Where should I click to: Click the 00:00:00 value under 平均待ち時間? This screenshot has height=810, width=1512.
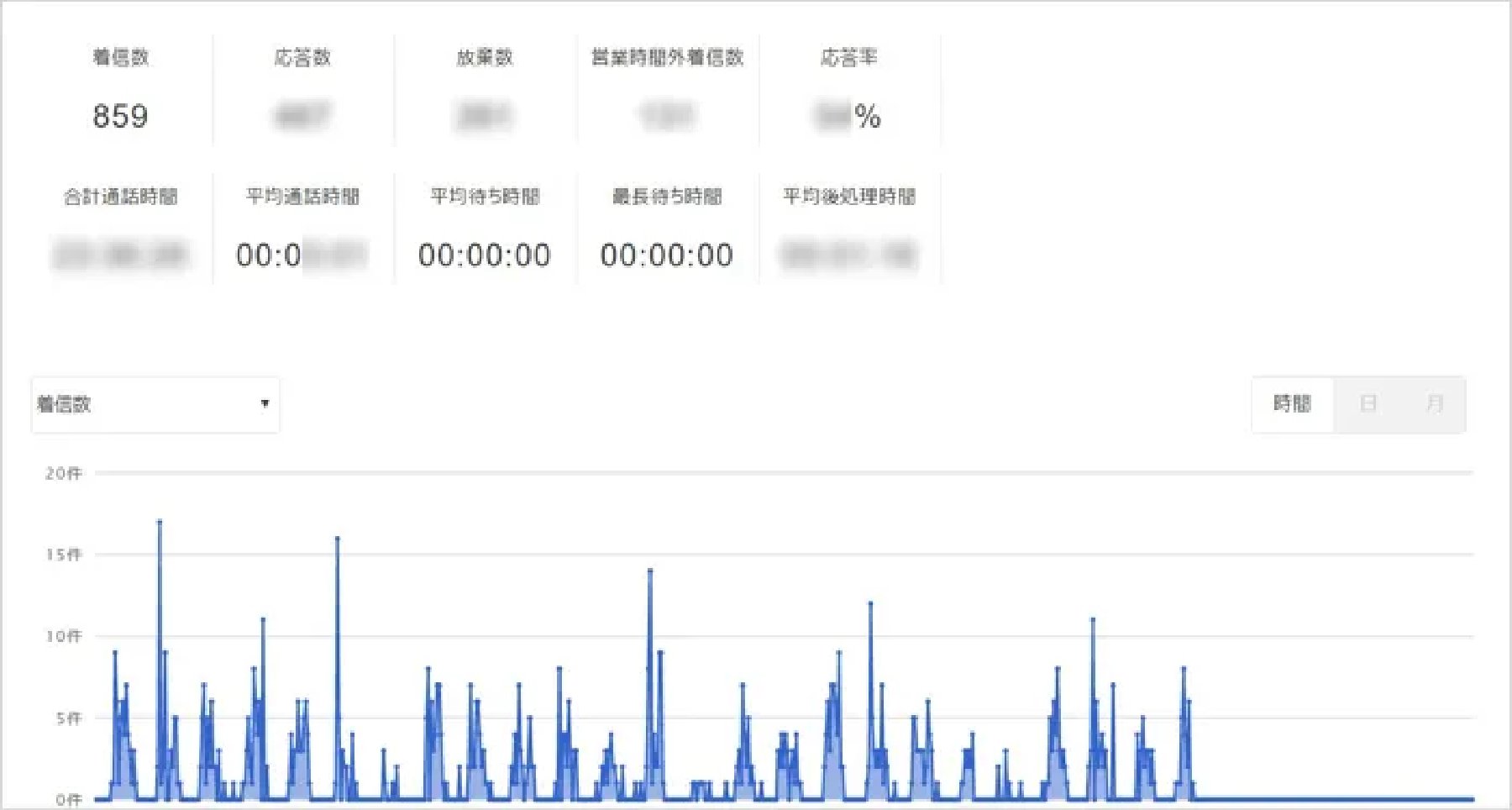485,255
